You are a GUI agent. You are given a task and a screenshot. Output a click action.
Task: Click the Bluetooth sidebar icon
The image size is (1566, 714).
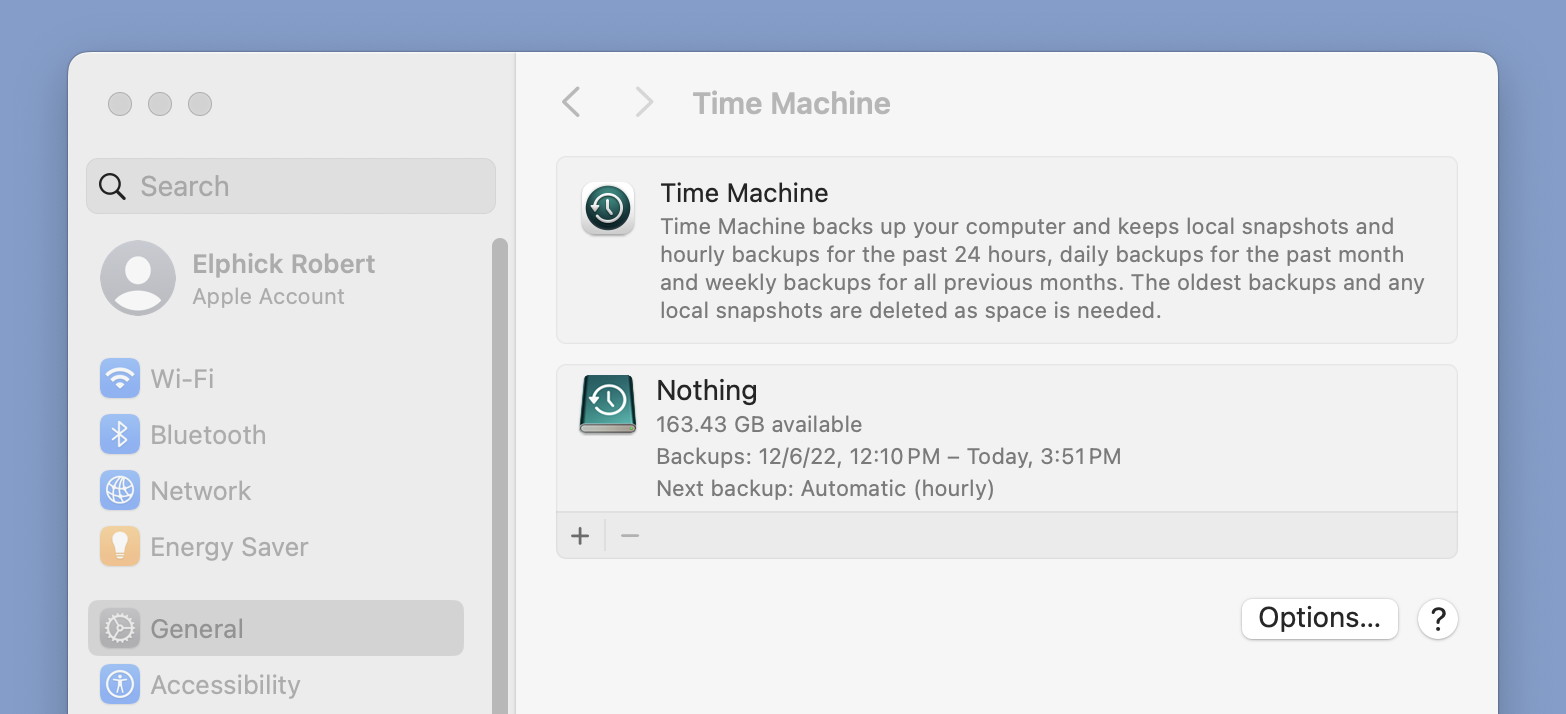tap(120, 435)
